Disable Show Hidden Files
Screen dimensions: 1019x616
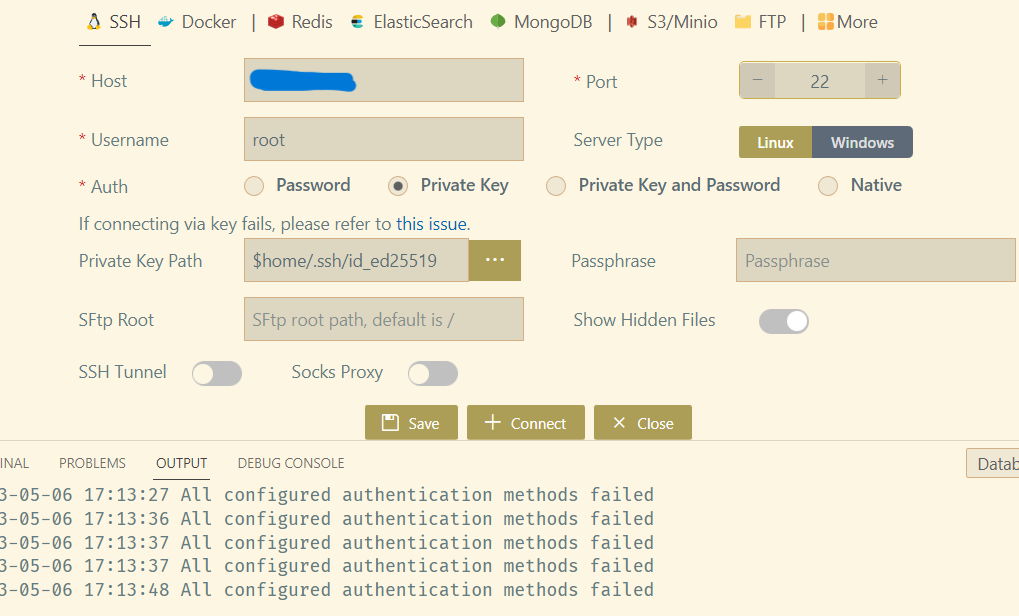[x=783, y=320]
